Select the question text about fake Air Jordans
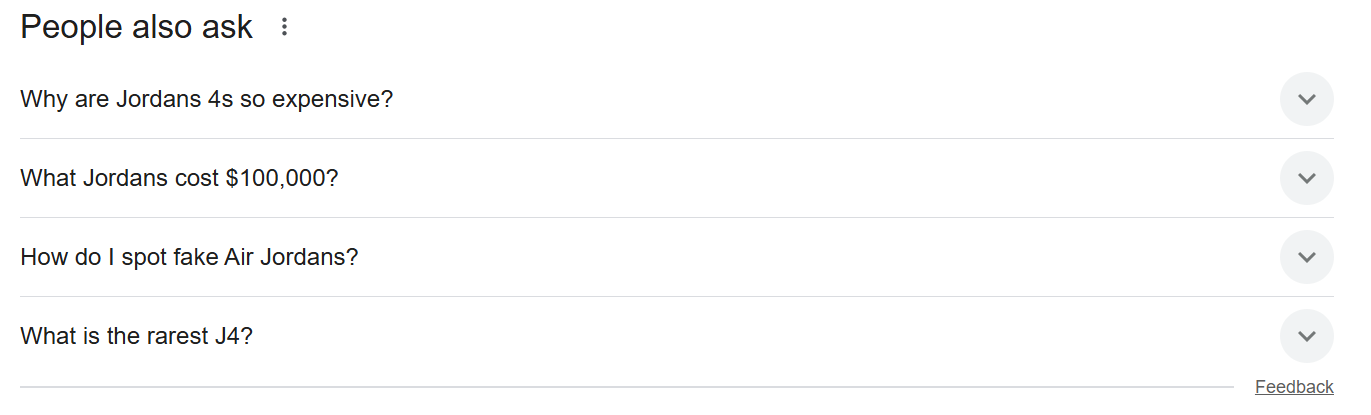1371x415 pixels. pyautogui.click(x=189, y=257)
